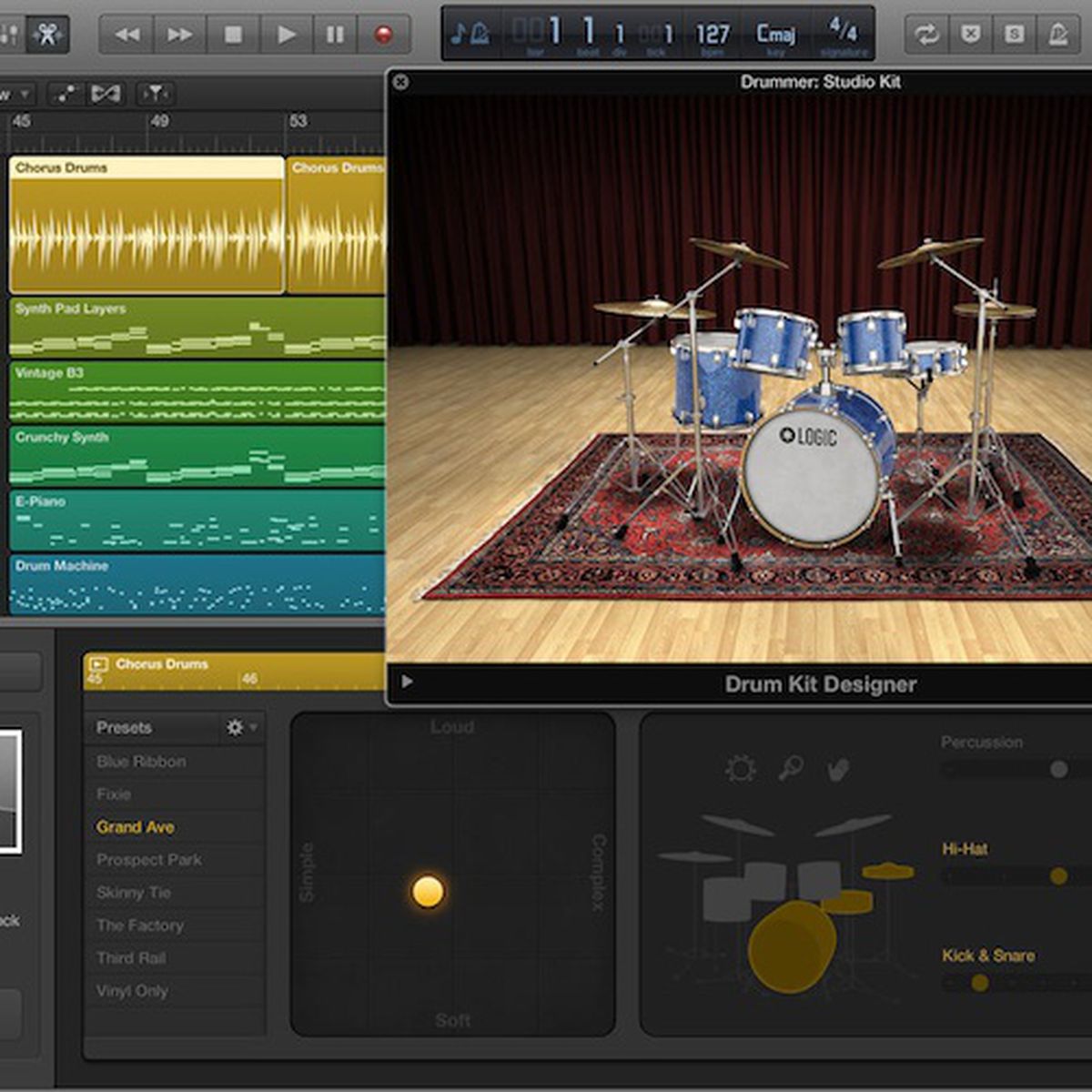Screen dimensions: 1092x1092
Task: Change the tempo value 127 in the LCD
Action: pos(713,35)
